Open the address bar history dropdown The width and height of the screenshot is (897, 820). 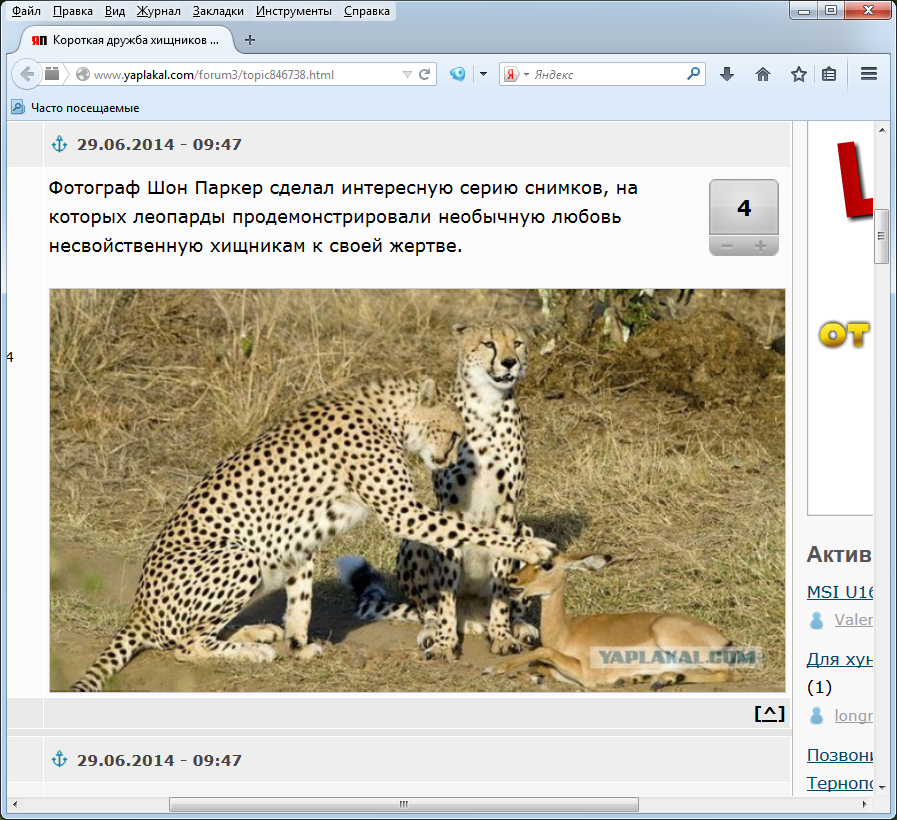point(406,74)
